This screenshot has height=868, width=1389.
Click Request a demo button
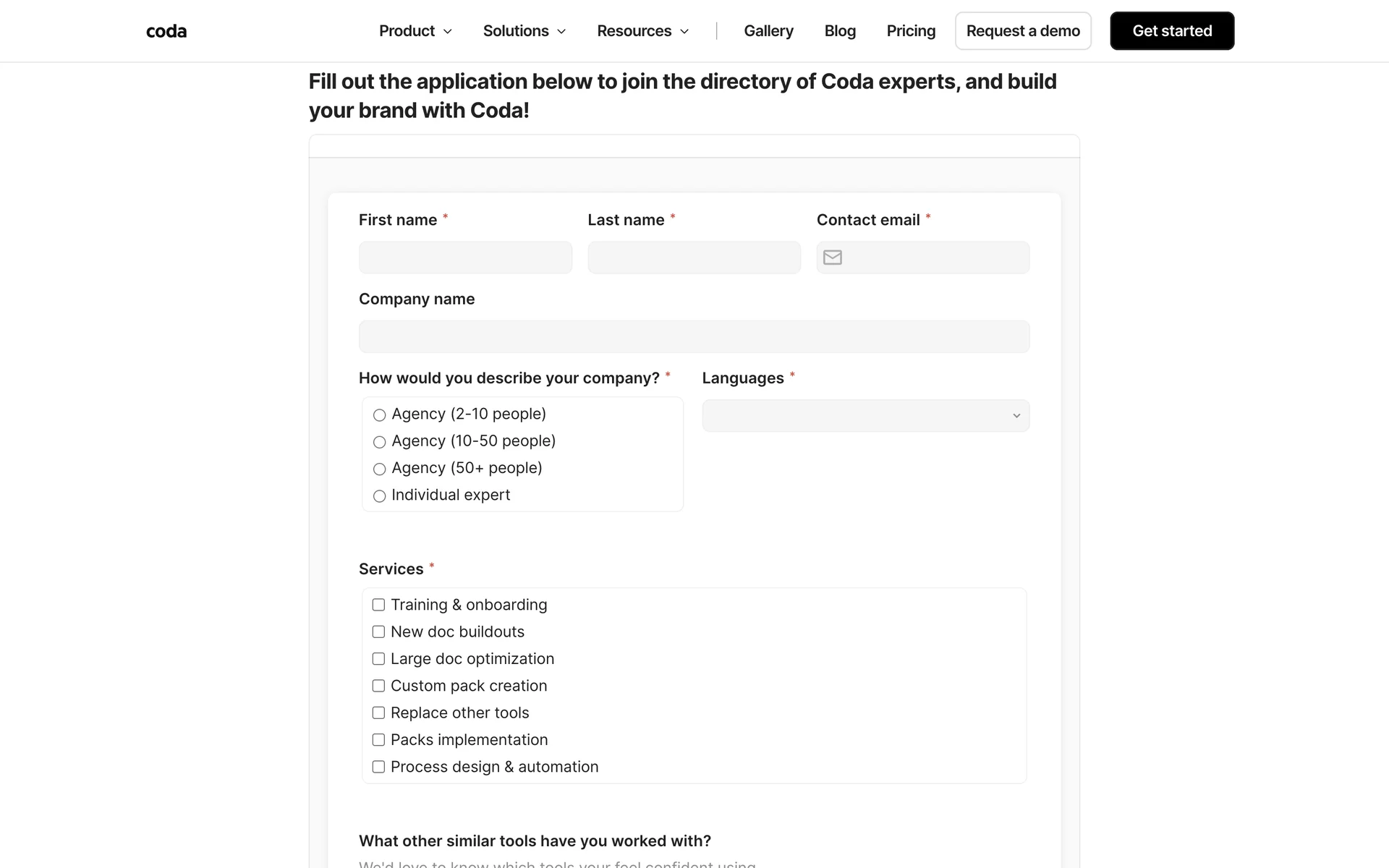coord(1022,31)
